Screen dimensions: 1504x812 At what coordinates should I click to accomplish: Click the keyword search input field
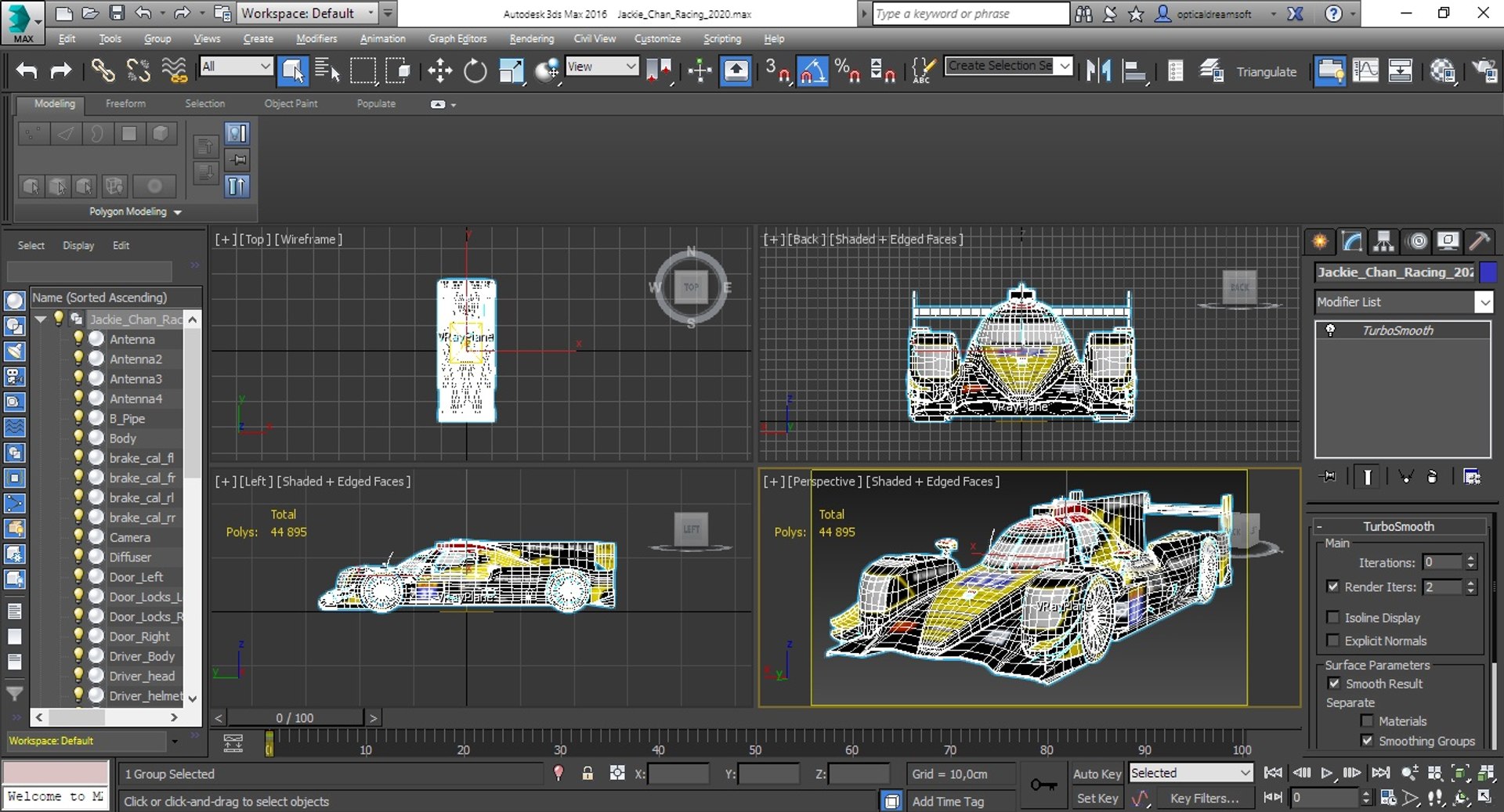[971, 13]
